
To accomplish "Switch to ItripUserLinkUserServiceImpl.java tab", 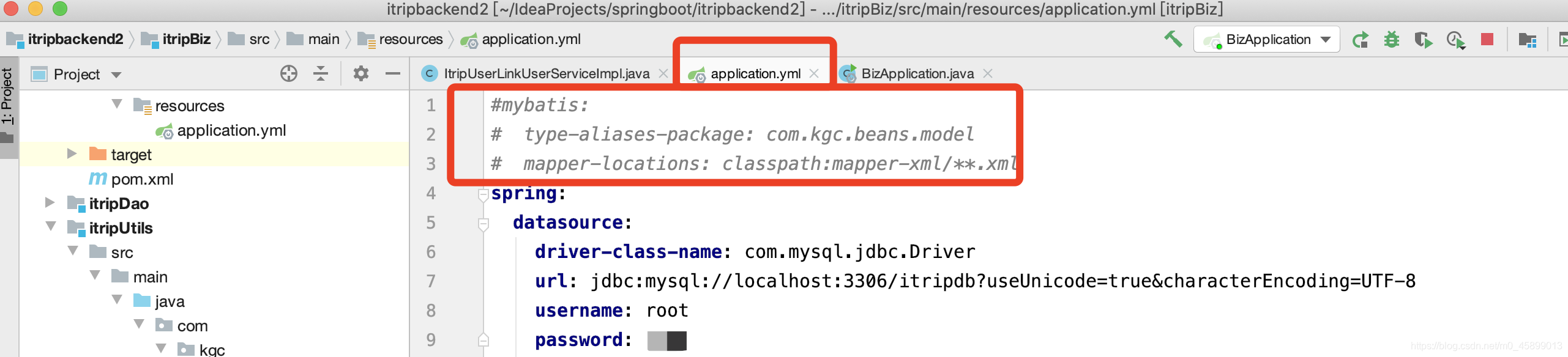I will pos(547,74).
